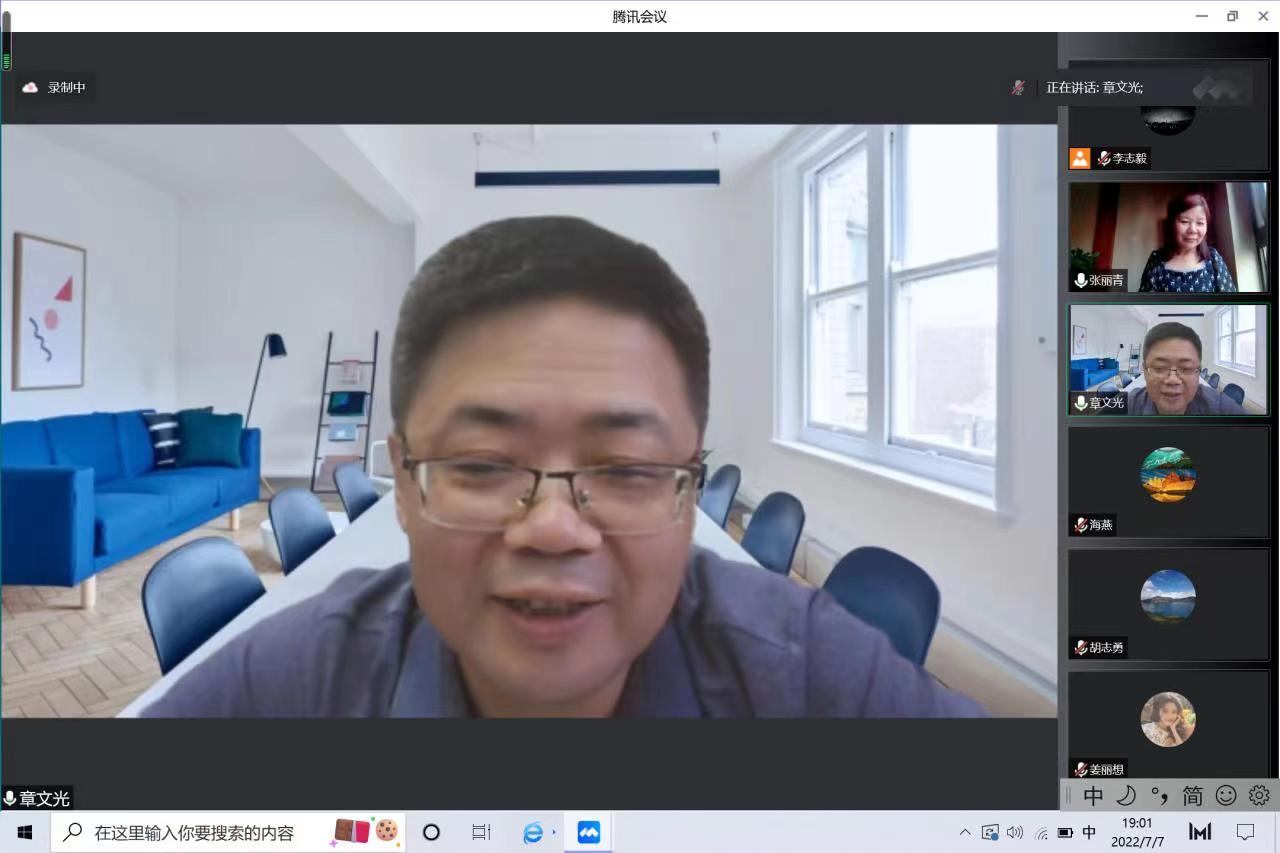
Task: Select 张丽青's video thumbnail
Action: point(1168,237)
